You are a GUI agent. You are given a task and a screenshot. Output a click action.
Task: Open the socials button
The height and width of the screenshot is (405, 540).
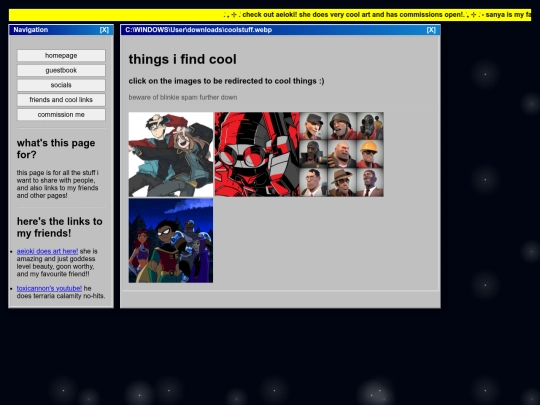61,85
